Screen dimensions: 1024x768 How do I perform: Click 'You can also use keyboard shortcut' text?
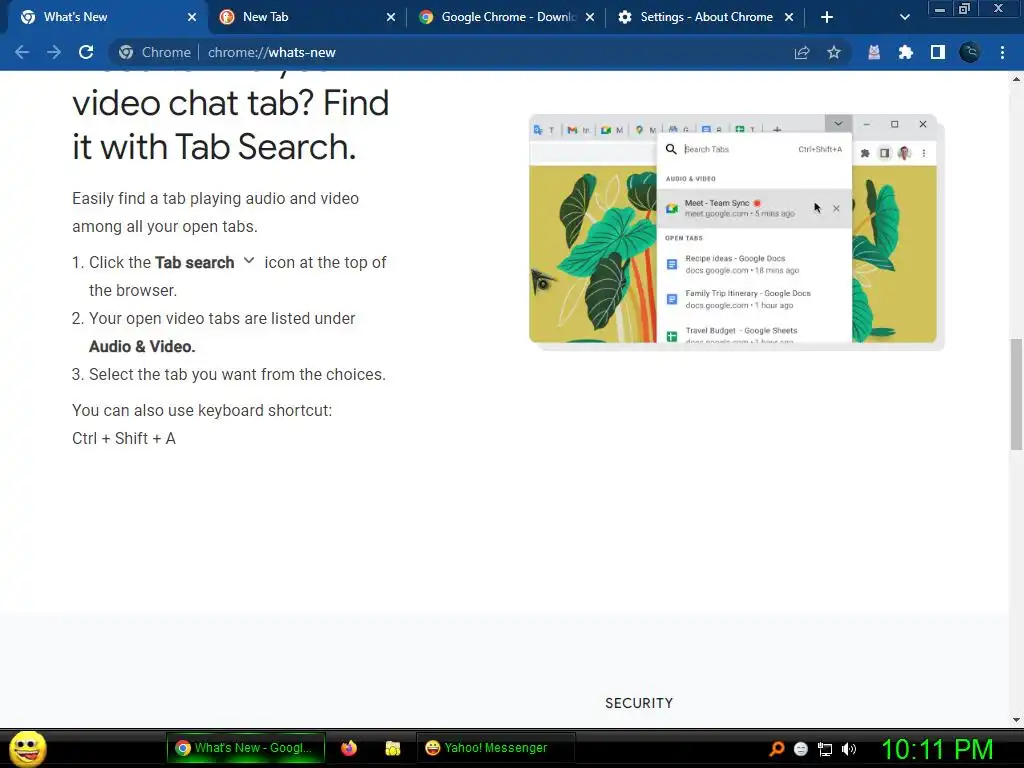(x=202, y=410)
